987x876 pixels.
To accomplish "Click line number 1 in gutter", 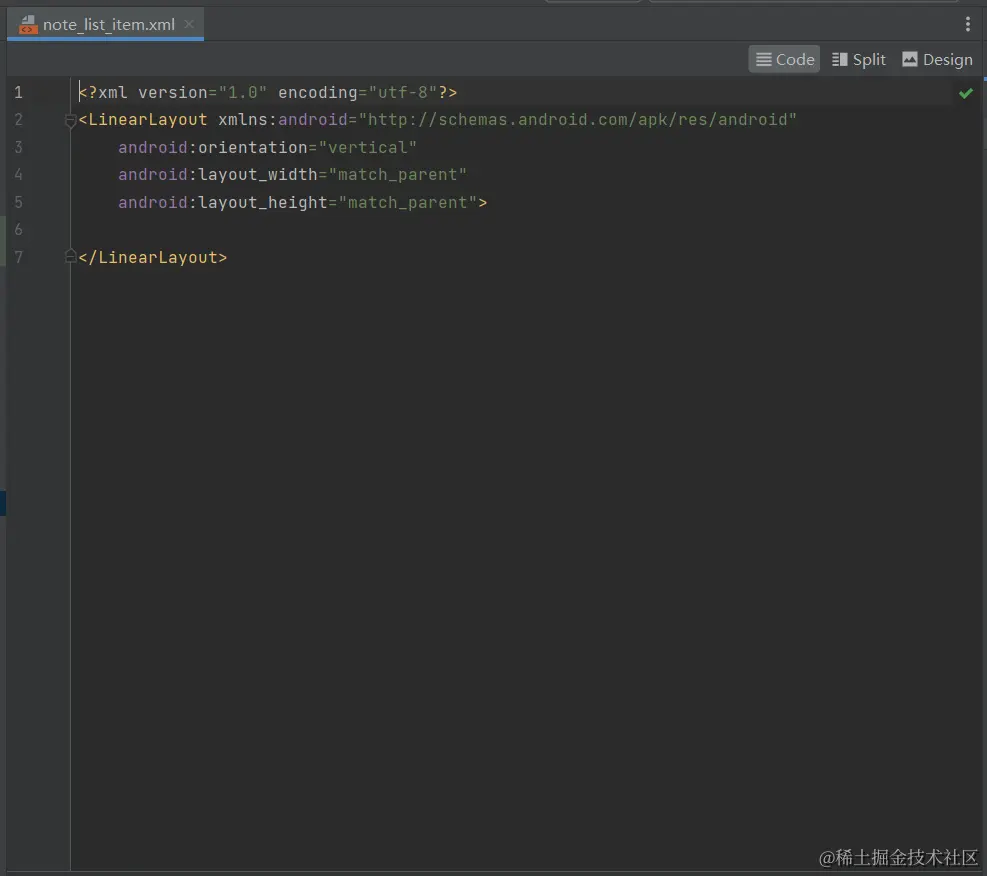I will coord(19,93).
